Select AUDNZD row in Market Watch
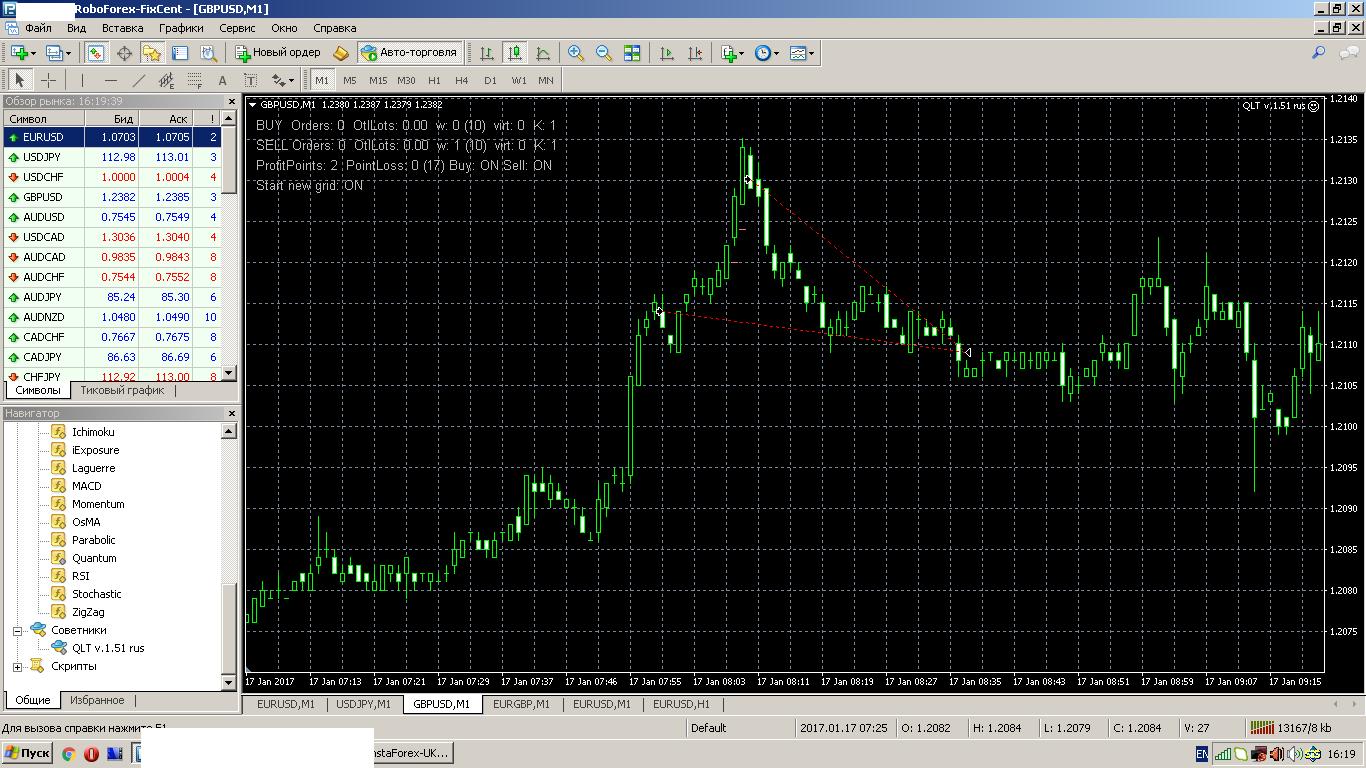 click(112, 317)
